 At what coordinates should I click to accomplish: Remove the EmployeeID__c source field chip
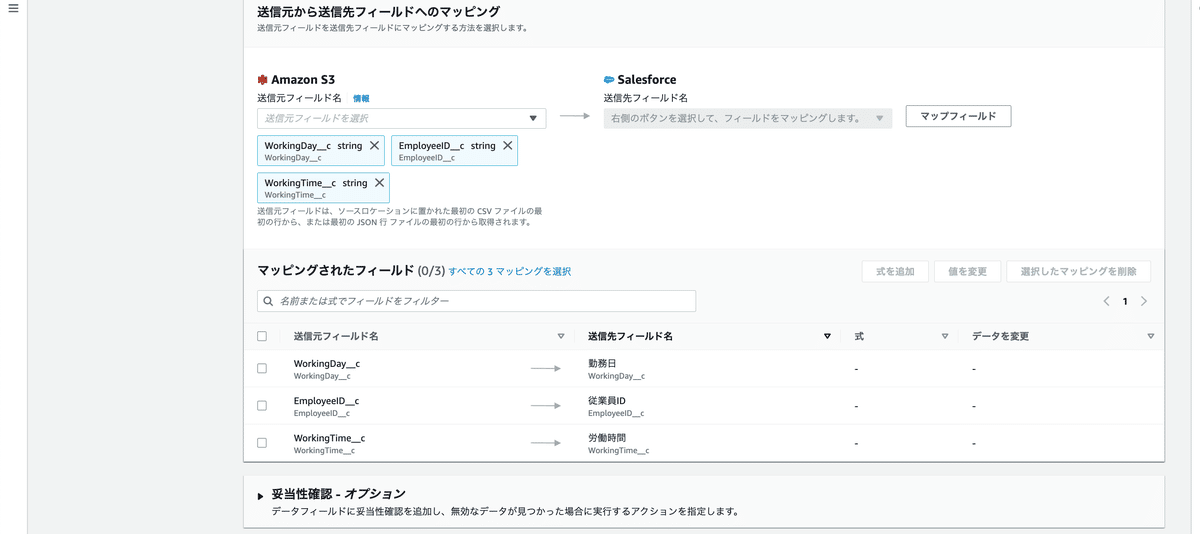[508, 145]
